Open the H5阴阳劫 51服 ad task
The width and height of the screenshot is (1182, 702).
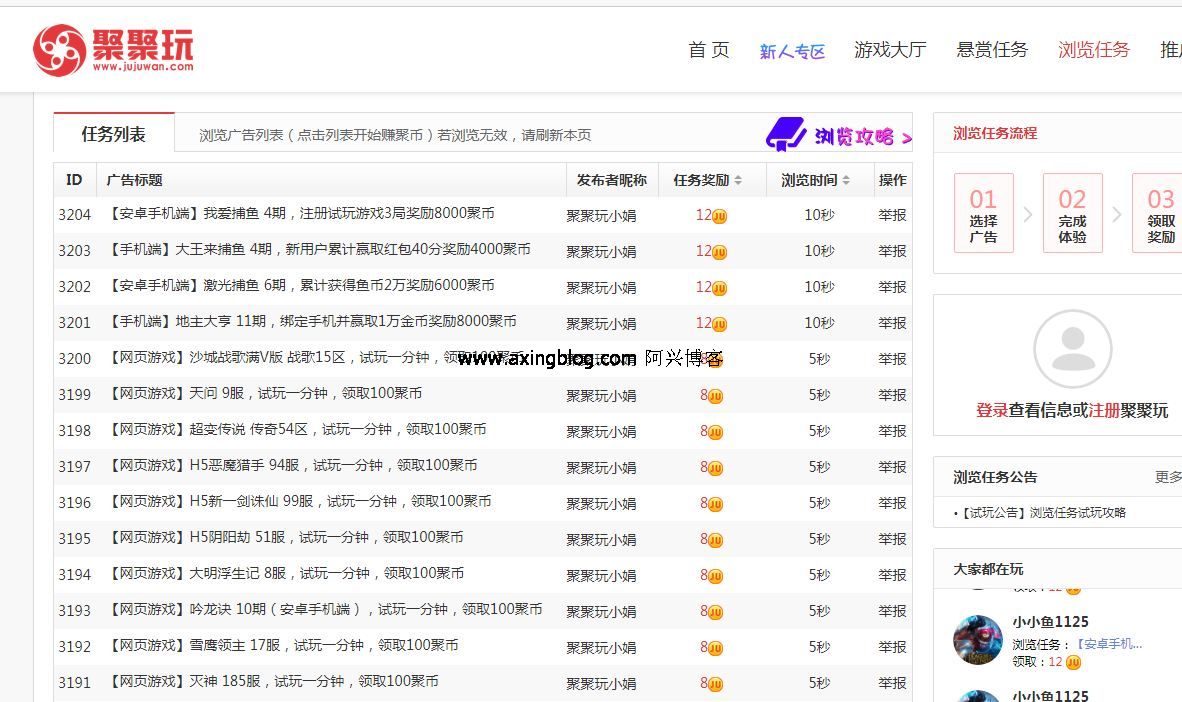tap(285, 537)
